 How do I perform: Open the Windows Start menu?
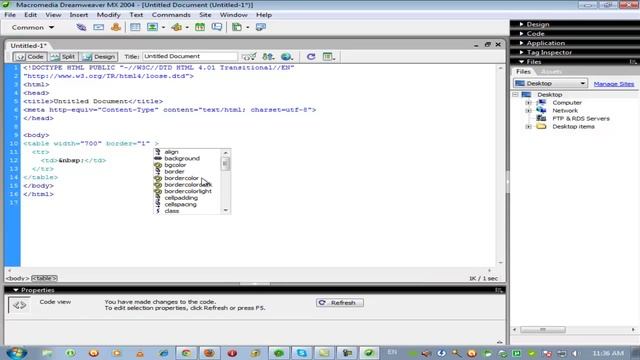pos(17,353)
